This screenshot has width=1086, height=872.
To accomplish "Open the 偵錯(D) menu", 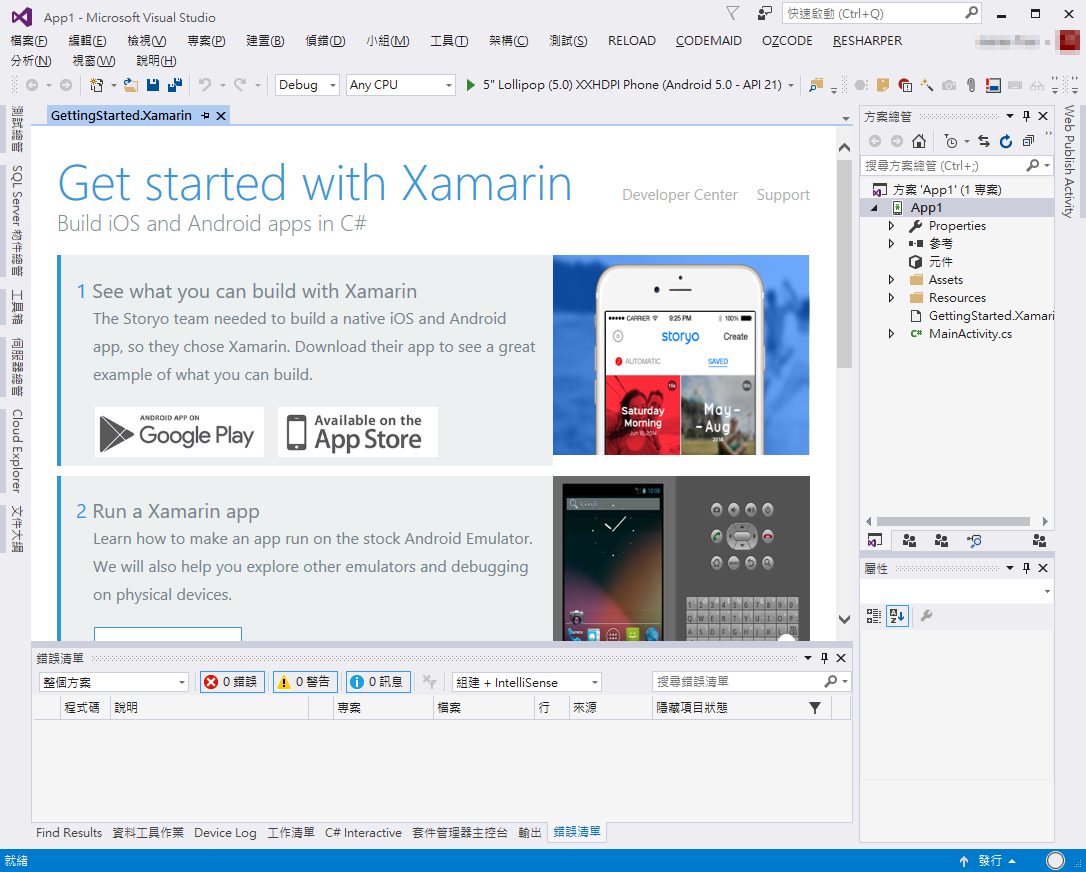I will (x=326, y=41).
